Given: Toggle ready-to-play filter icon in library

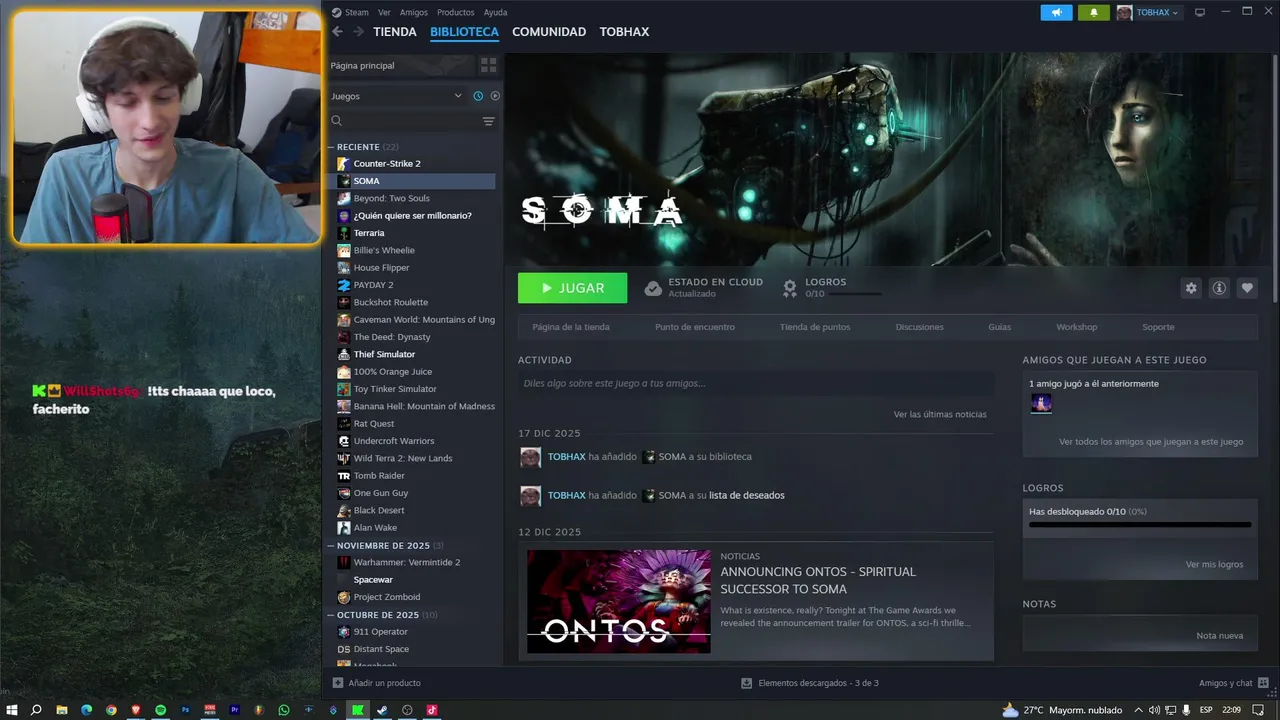Looking at the screenshot, I should pos(495,96).
